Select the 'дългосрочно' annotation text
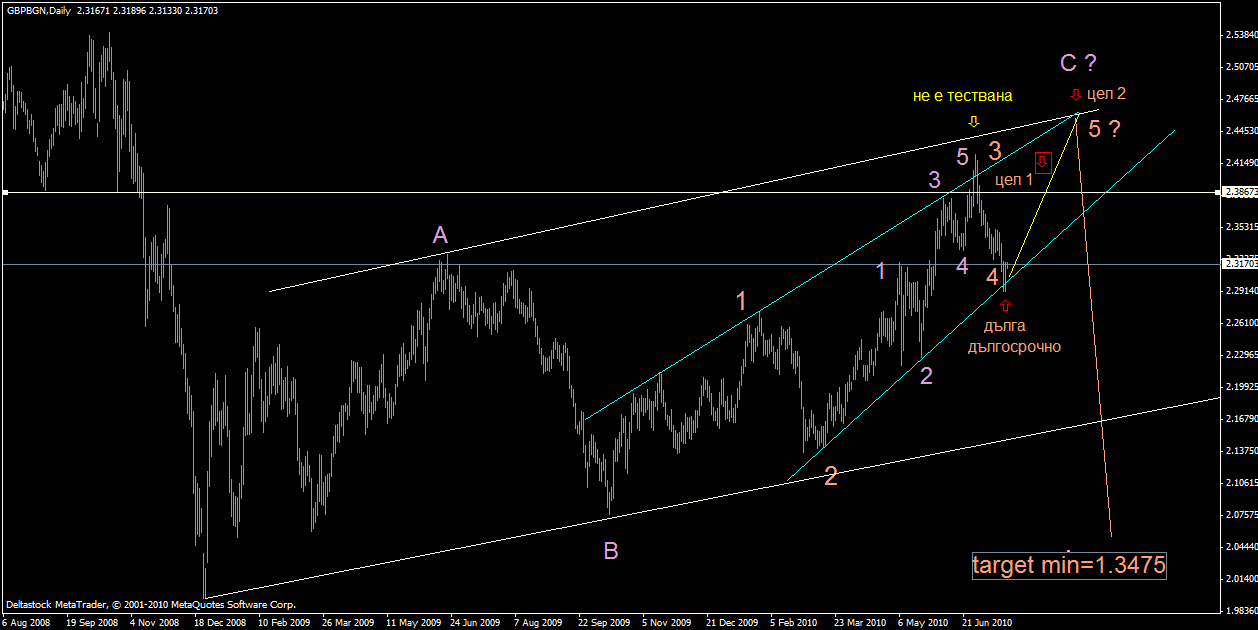 [1014, 347]
